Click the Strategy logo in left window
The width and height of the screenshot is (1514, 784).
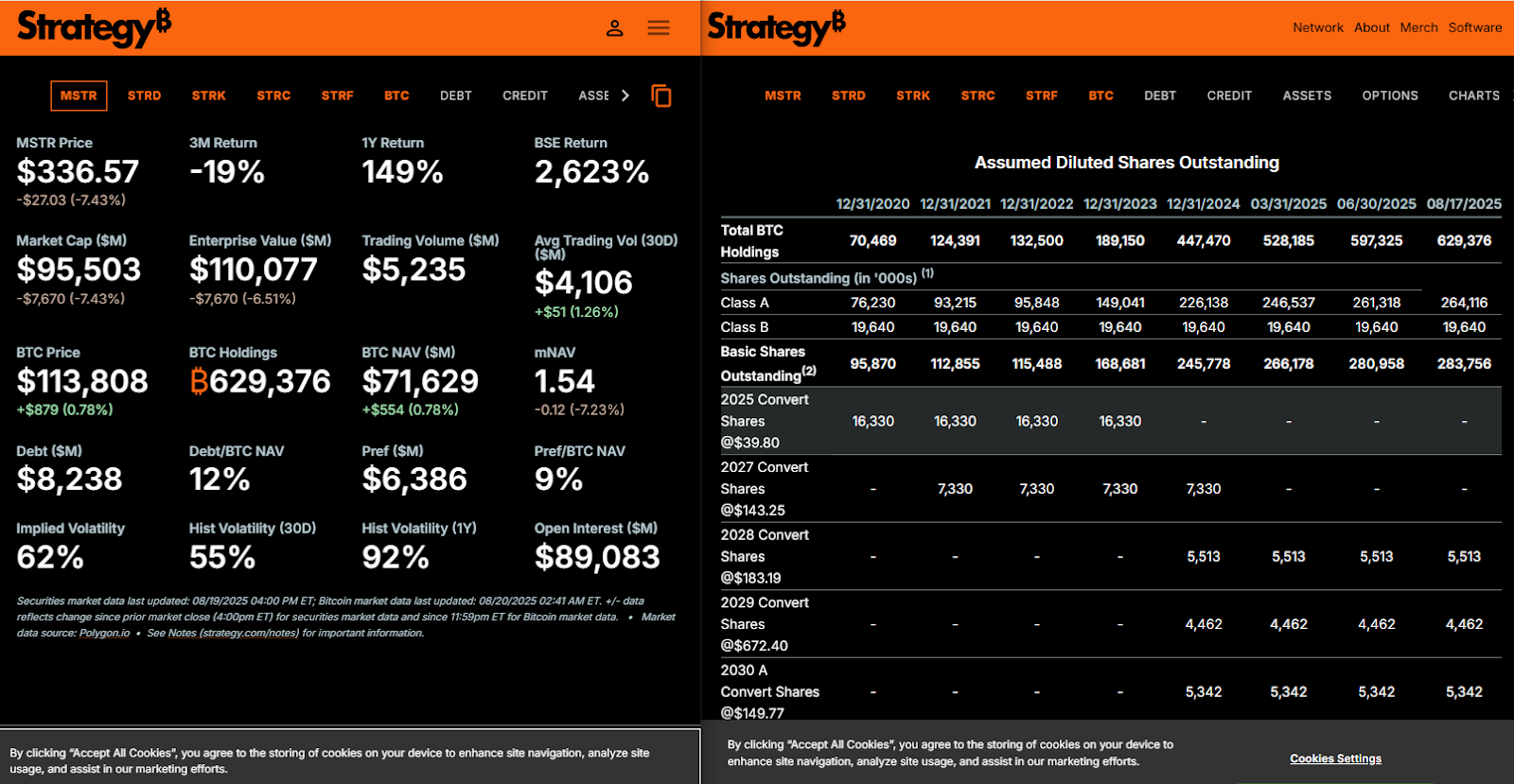coord(94,27)
